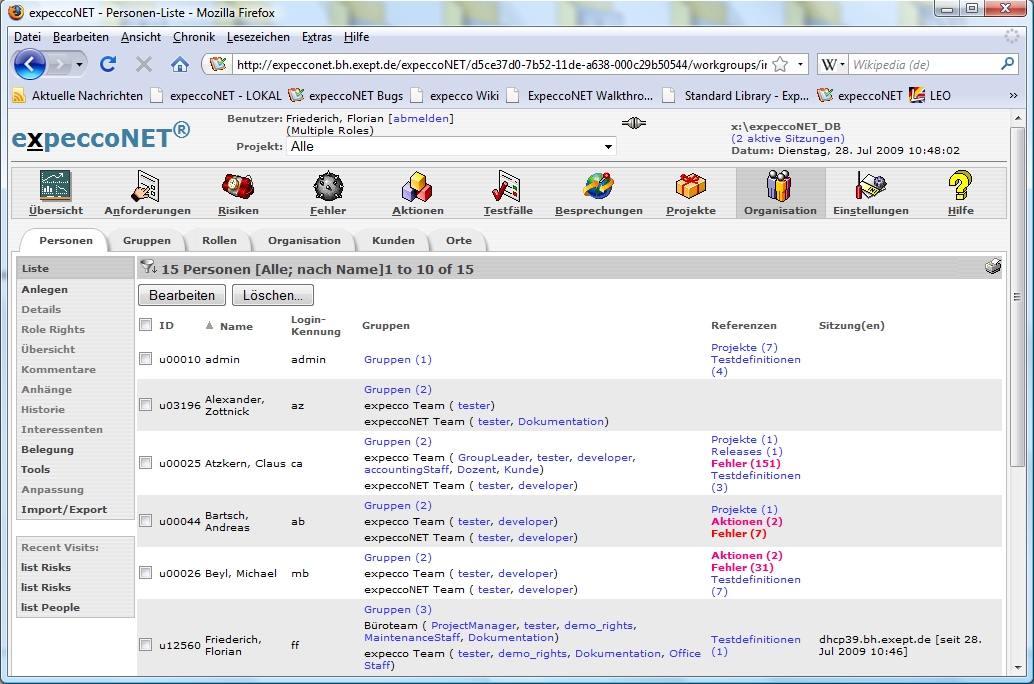Open the URL bar history dropdown
This screenshot has height=684, width=1034.
(x=801, y=65)
